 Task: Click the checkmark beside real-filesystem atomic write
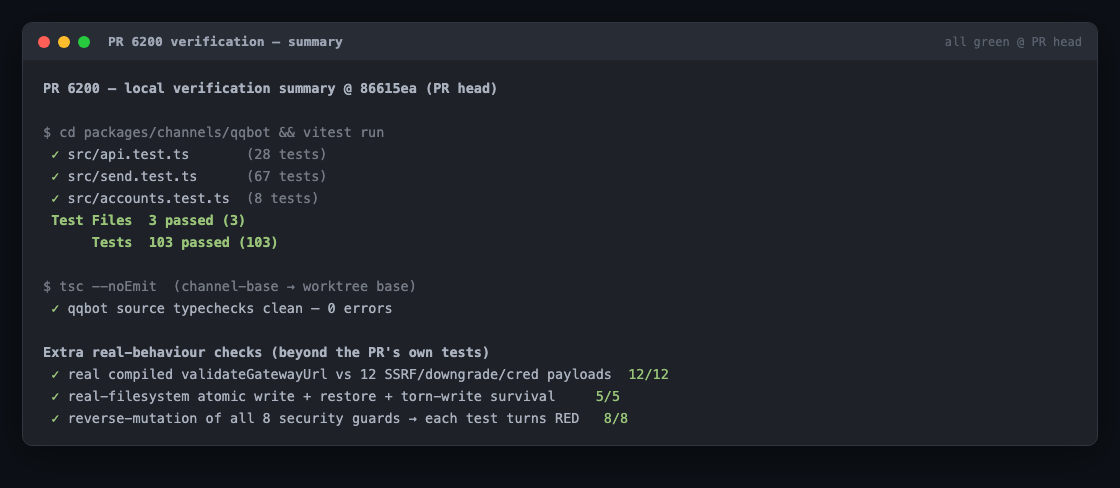(55, 397)
